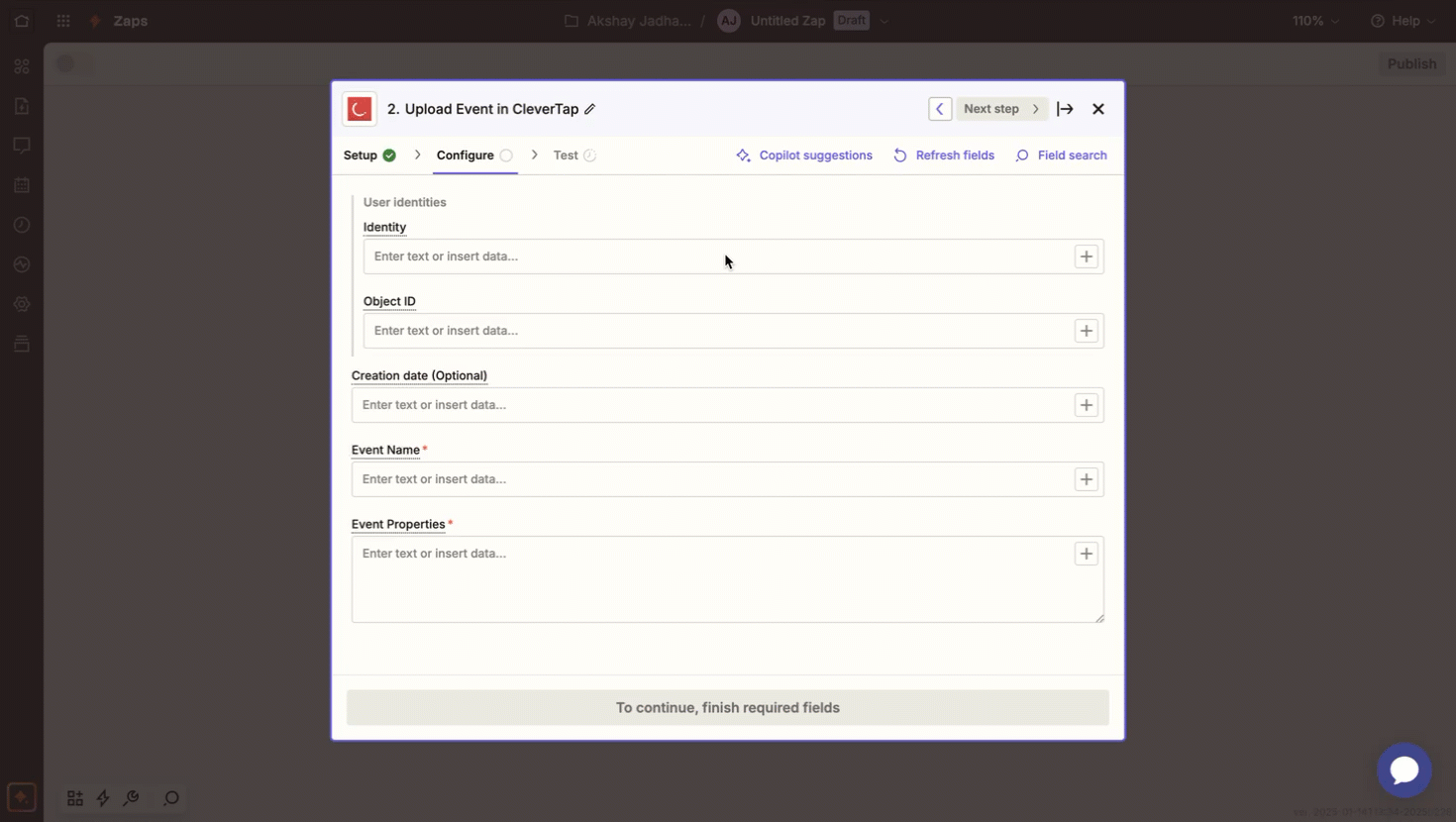The width and height of the screenshot is (1456, 822).
Task: Insert data into Identity with plus
Action: coord(1087,257)
